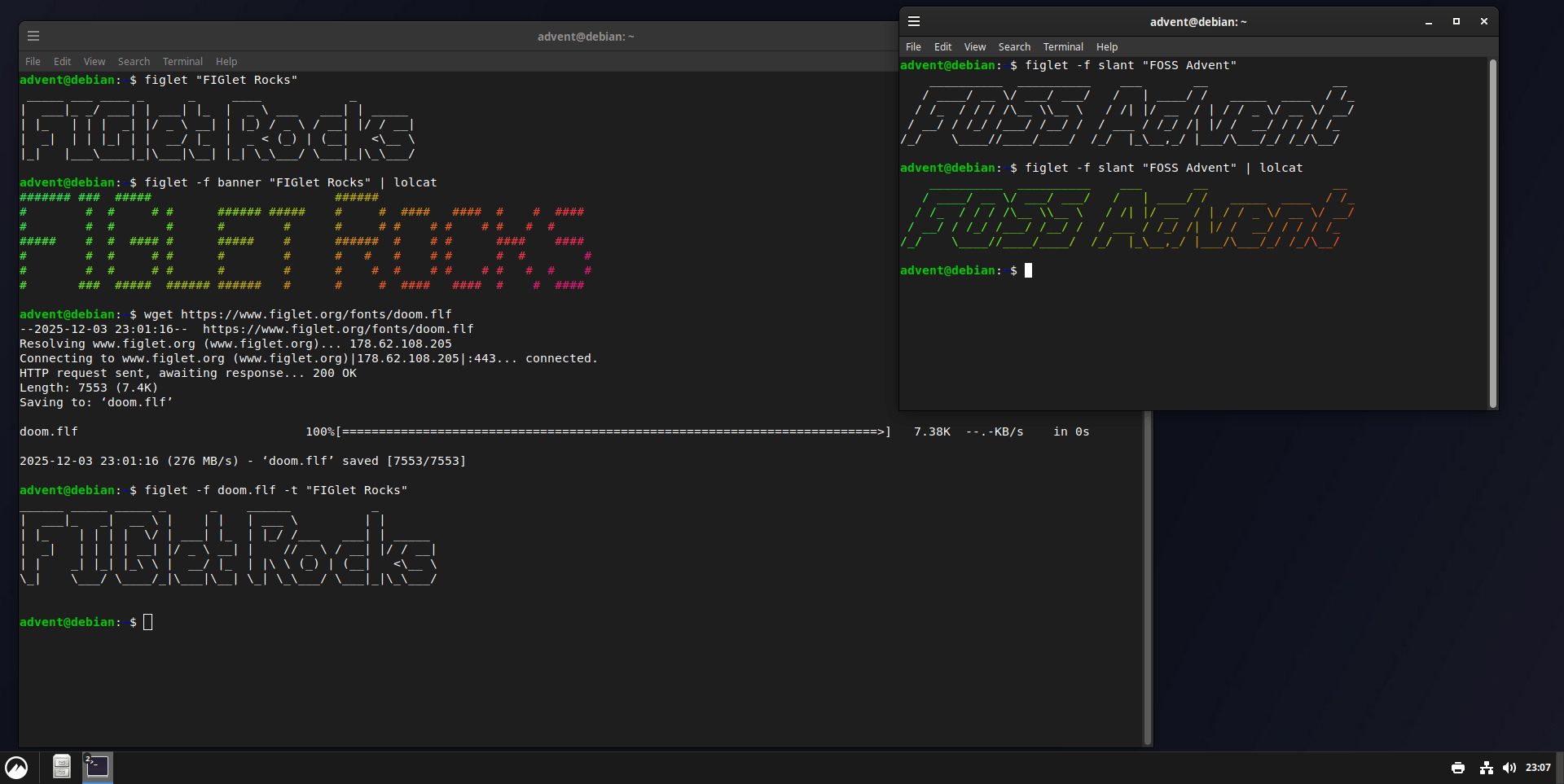The height and width of the screenshot is (784, 1564).
Task: Click the front window title advent@debian
Action: [1198, 22]
